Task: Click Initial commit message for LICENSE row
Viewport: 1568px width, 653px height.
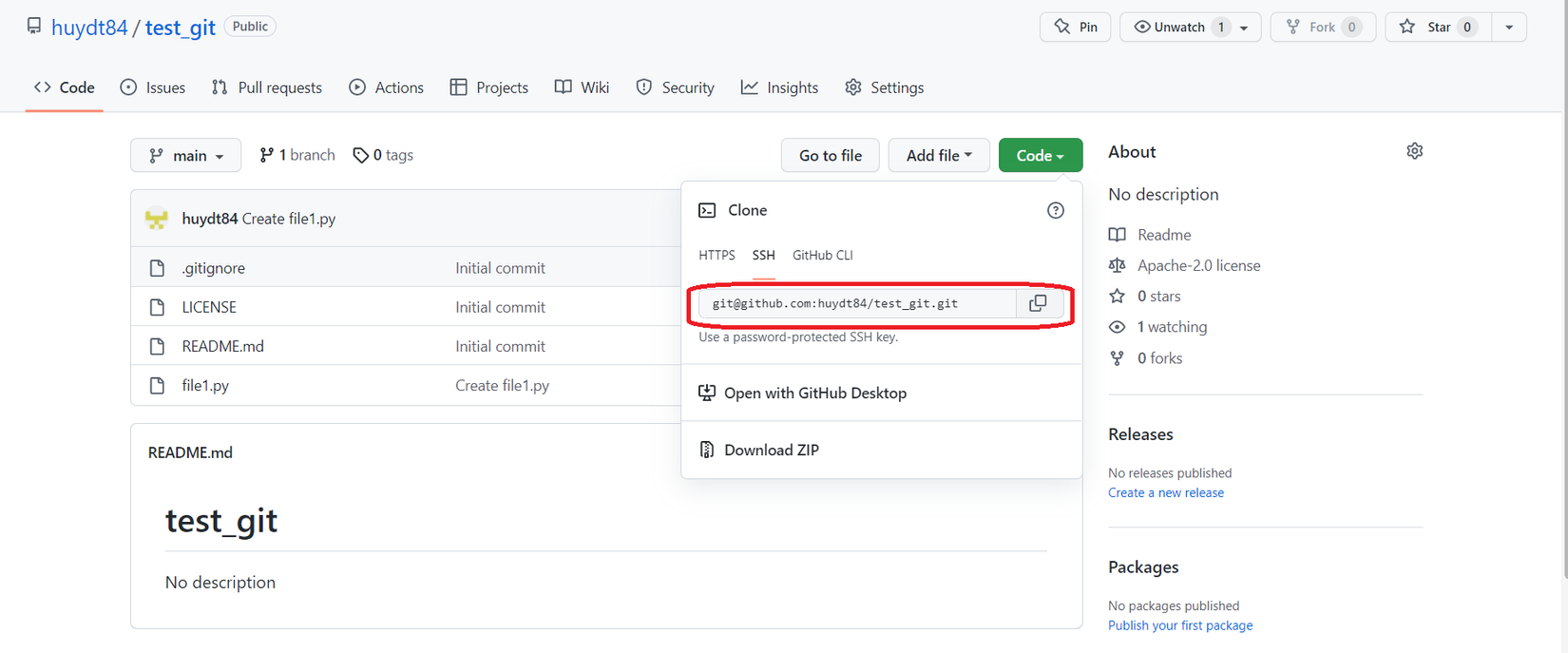Action: [x=500, y=307]
